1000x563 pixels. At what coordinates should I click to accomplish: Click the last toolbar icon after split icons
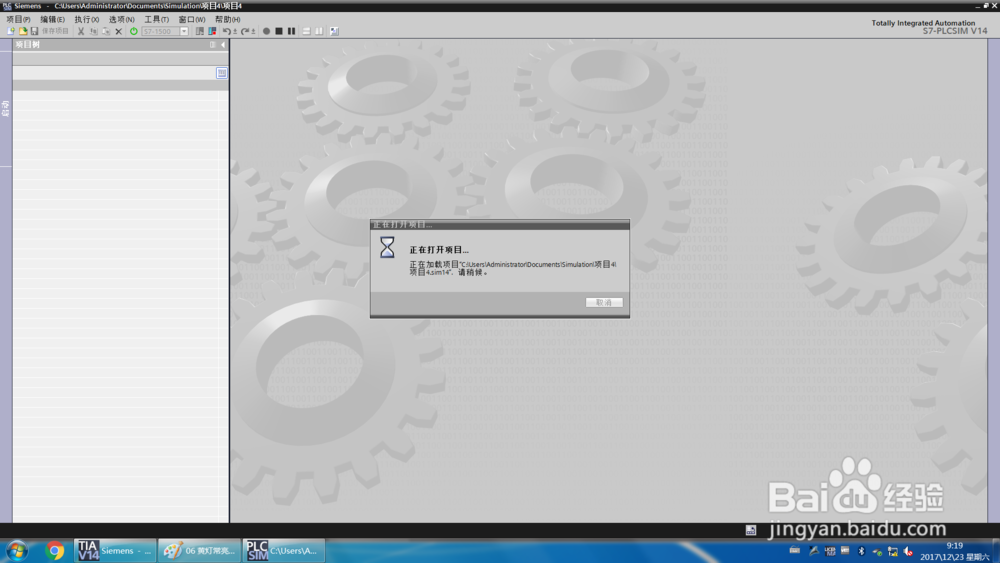point(334,31)
